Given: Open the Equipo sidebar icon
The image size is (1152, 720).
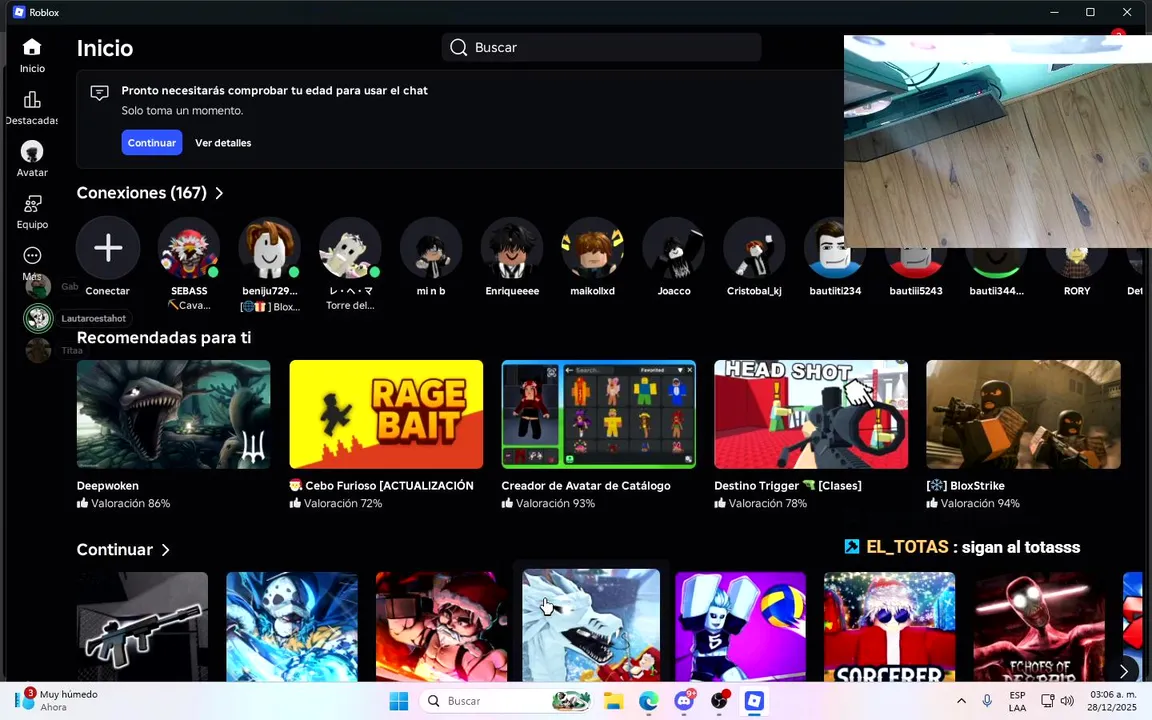Looking at the screenshot, I should click(32, 204).
